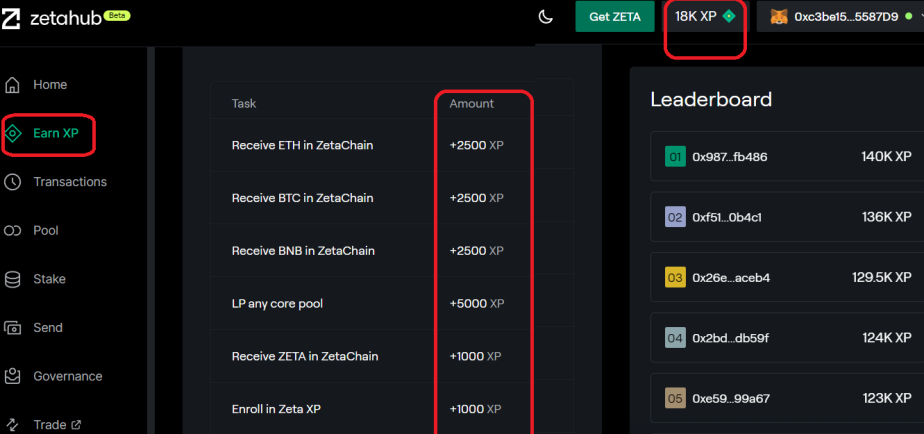Click the Task column header
This screenshot has height=434, width=924.
tap(244, 104)
